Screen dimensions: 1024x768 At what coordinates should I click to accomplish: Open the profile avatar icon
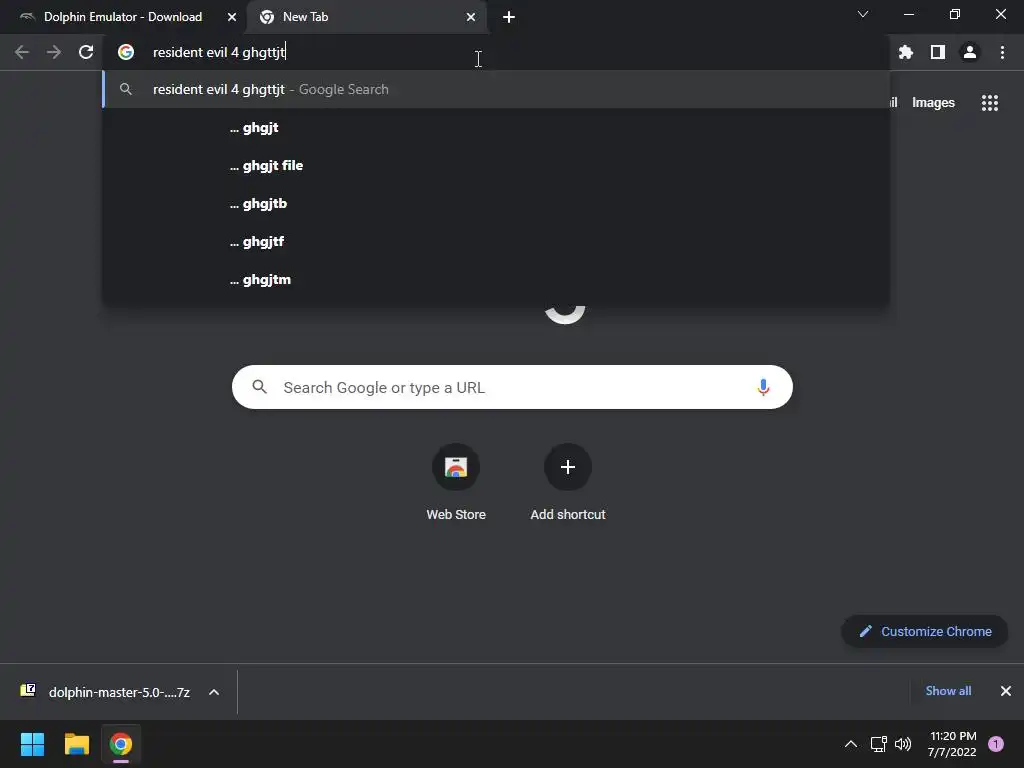coord(970,52)
